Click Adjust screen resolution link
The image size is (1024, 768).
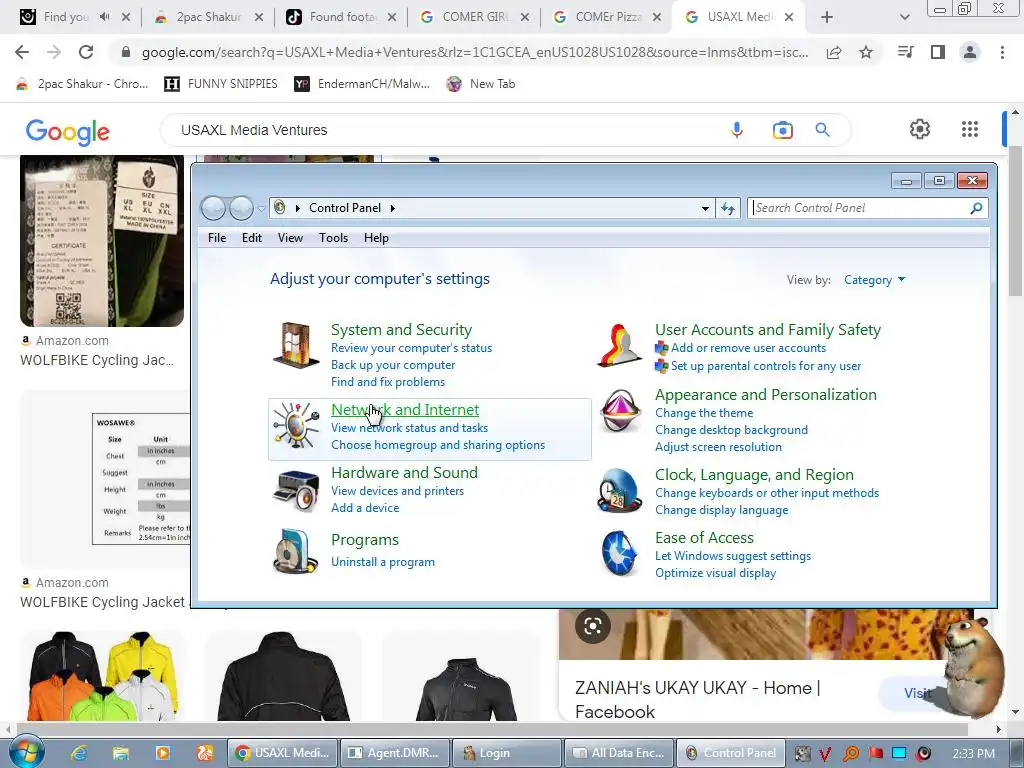click(718, 447)
